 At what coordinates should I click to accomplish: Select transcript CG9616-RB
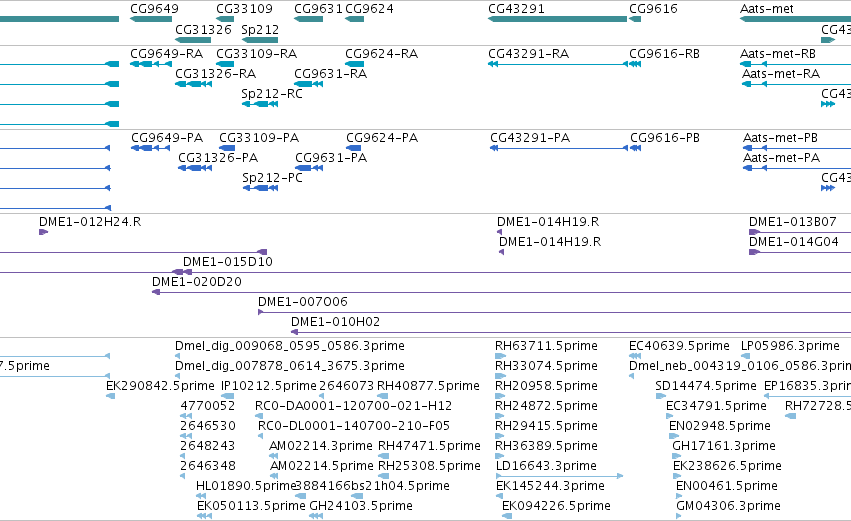(x=664, y=54)
